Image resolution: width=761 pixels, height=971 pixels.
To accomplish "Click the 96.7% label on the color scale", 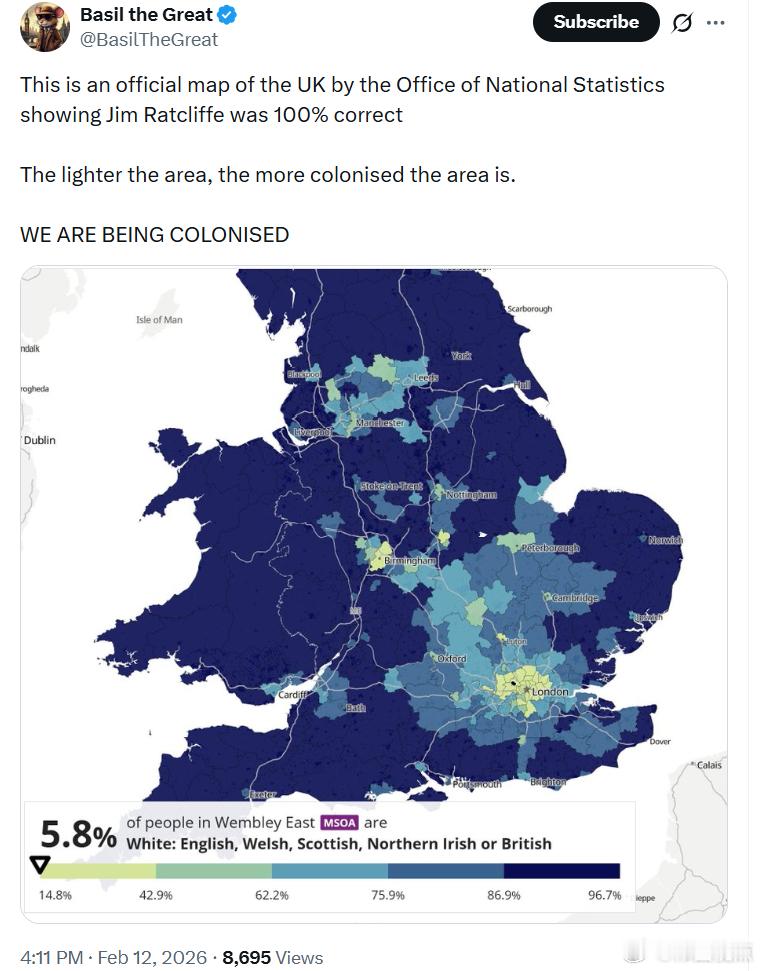I will (x=603, y=896).
